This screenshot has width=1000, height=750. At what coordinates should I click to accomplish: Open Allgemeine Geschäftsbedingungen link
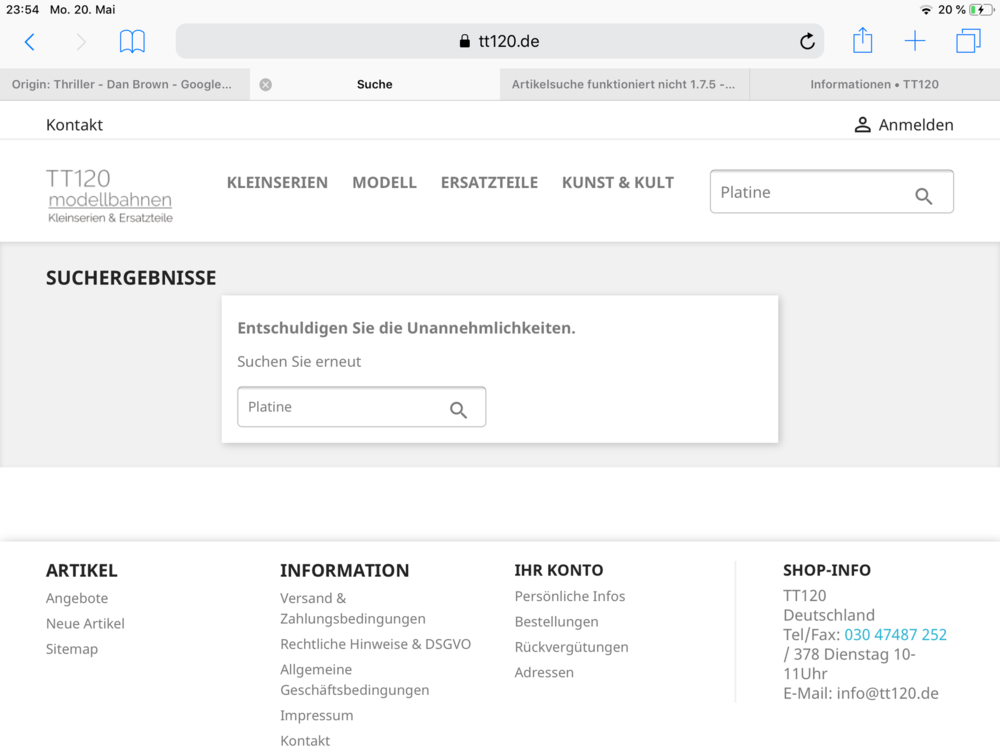tap(355, 680)
